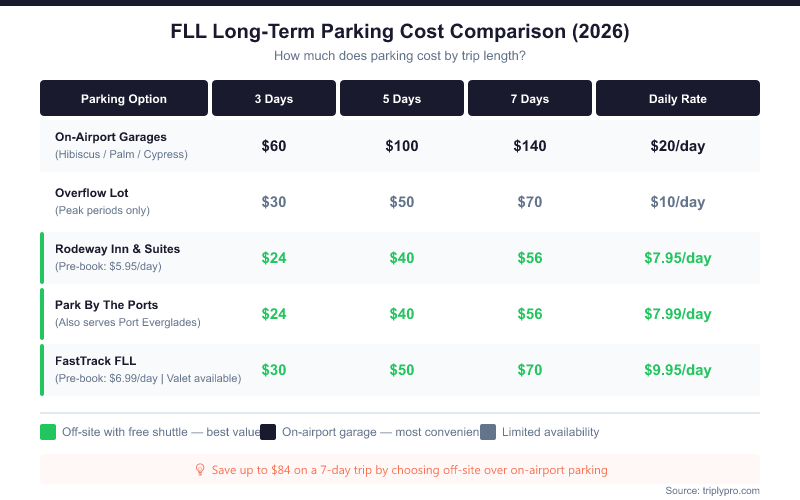Select the 7 Days column header
The height and width of the screenshot is (500, 800).
530,99
